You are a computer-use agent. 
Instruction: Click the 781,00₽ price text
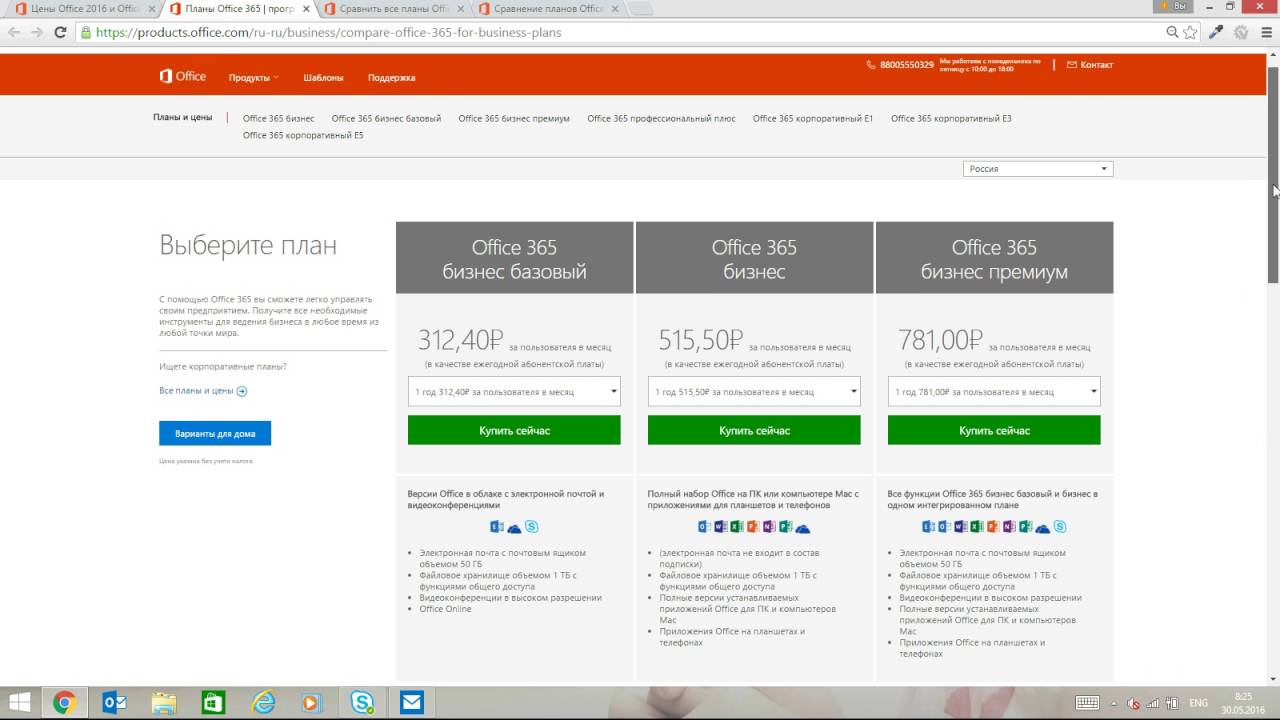941,340
